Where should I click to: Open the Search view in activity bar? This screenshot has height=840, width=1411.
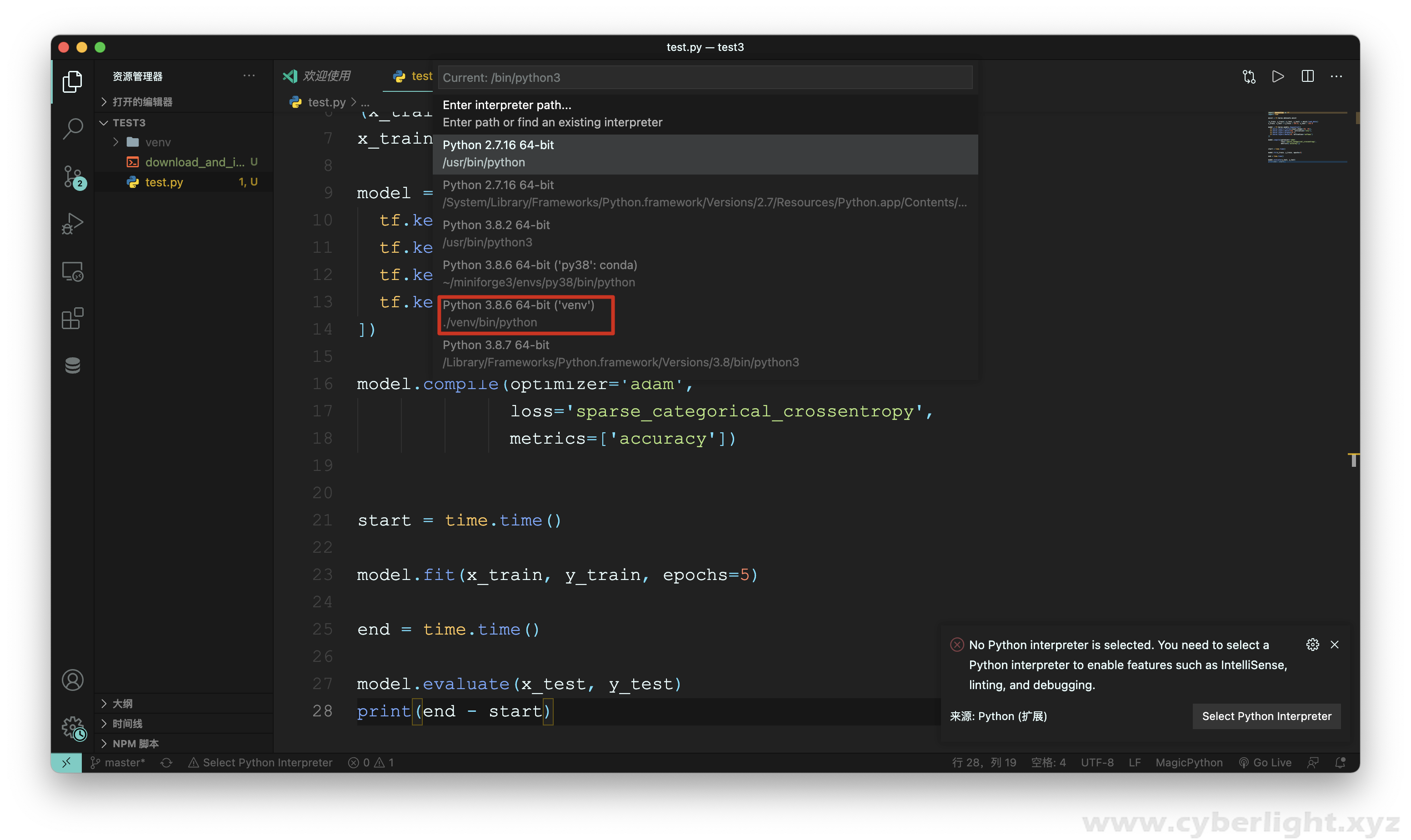pyautogui.click(x=72, y=129)
